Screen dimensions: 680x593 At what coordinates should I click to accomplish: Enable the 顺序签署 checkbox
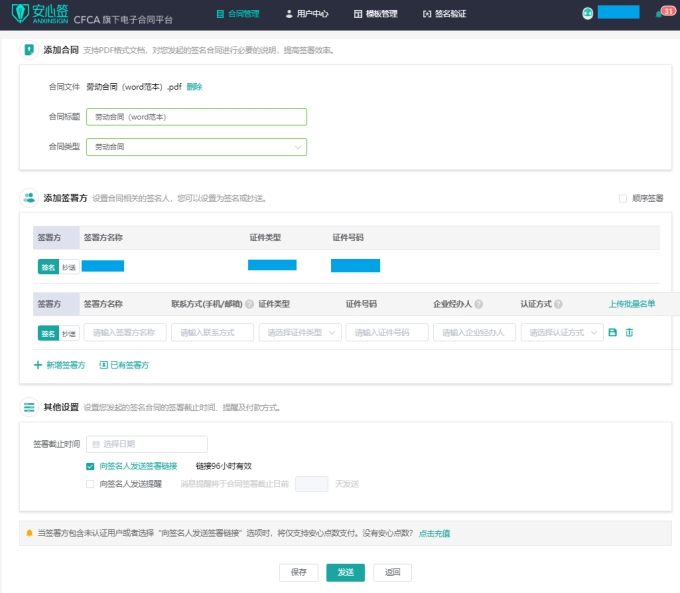point(623,198)
